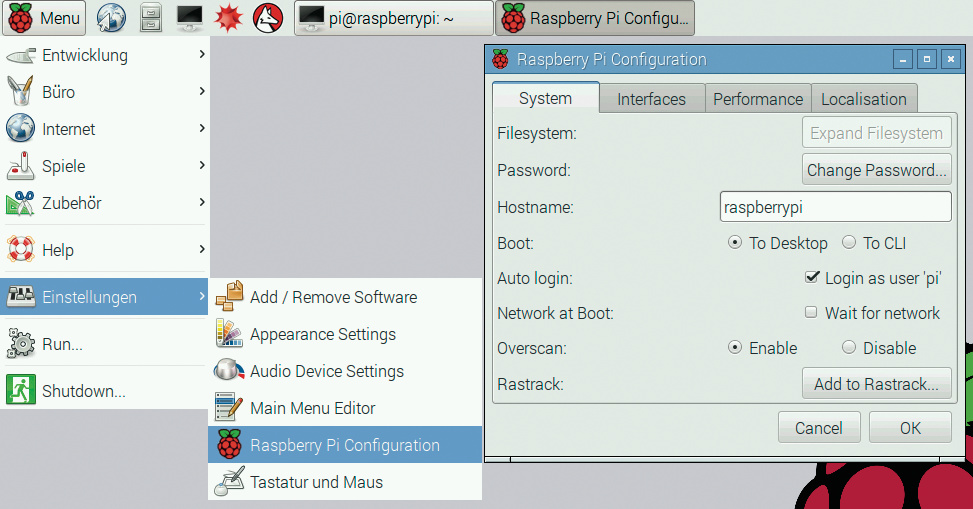Select Disable for Overscan
973x509 pixels.
point(849,348)
